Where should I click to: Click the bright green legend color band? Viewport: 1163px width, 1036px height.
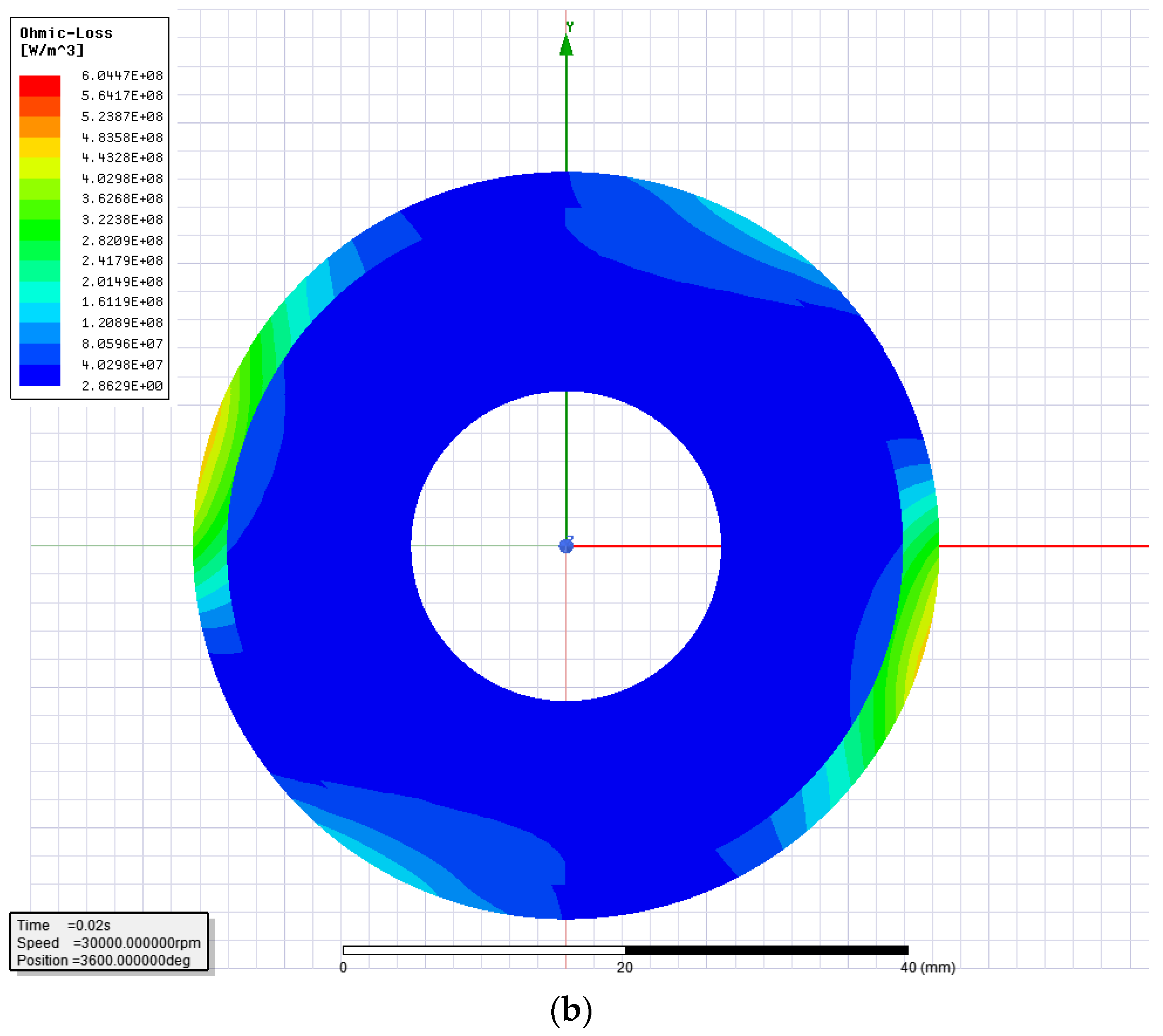[40, 230]
